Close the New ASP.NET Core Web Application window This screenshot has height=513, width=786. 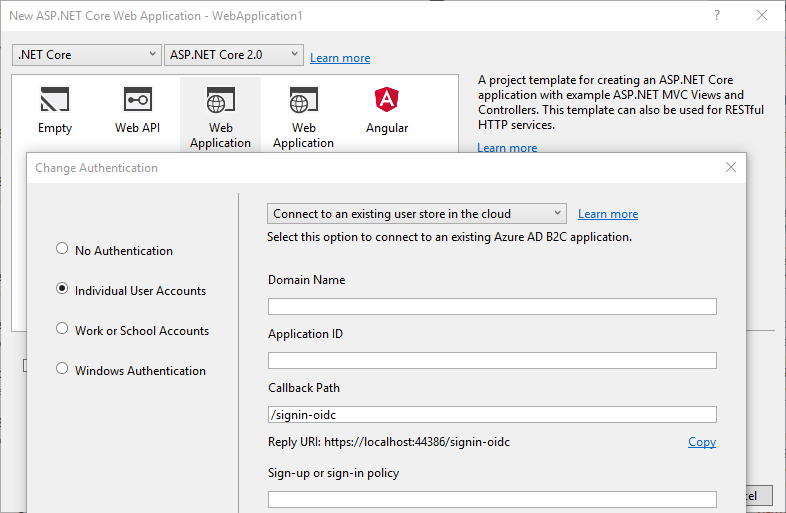(761, 16)
